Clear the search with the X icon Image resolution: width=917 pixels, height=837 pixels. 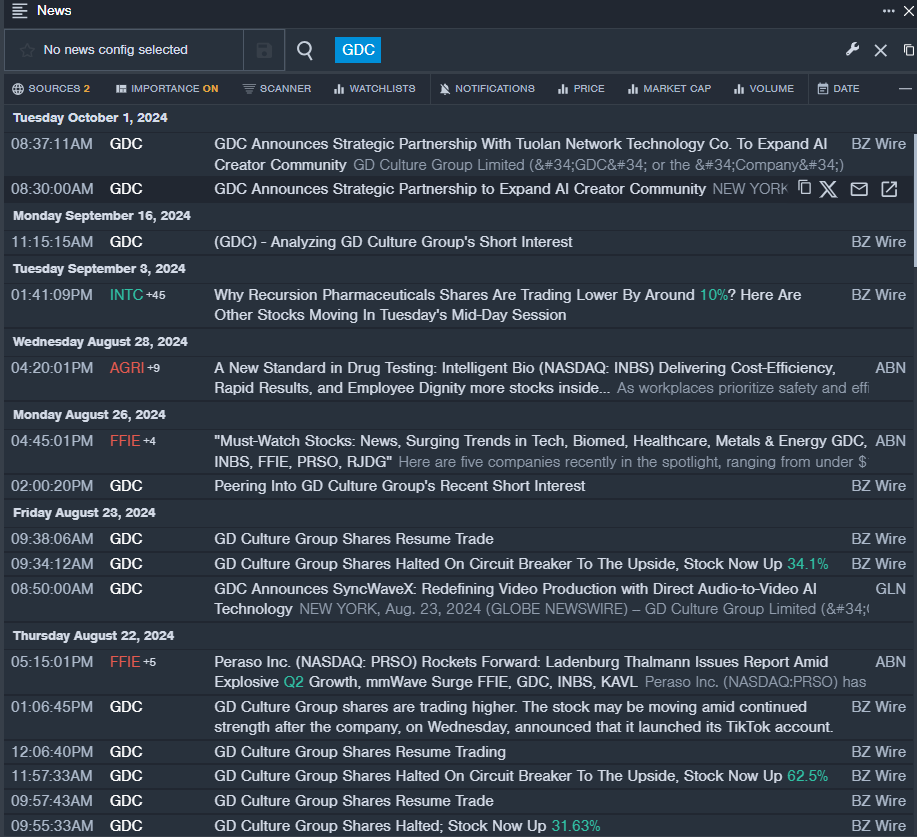[880, 50]
